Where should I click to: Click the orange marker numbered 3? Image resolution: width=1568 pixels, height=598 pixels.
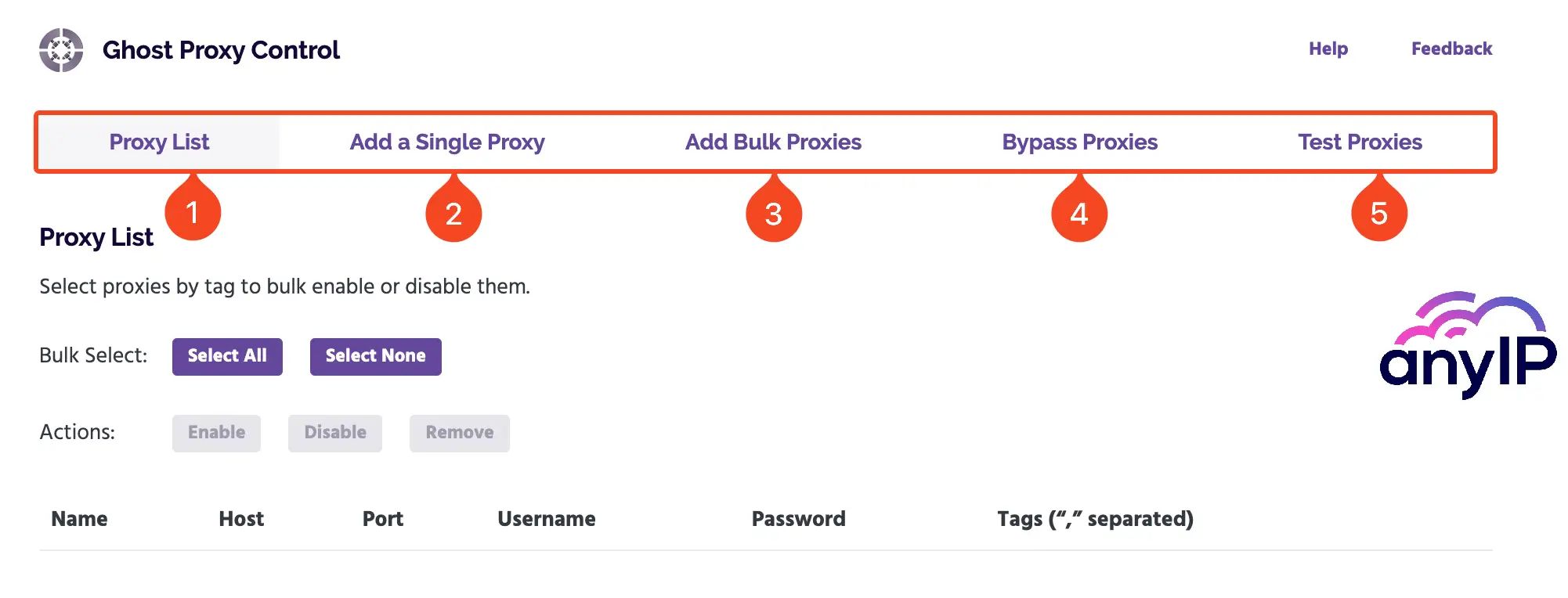pos(772,211)
